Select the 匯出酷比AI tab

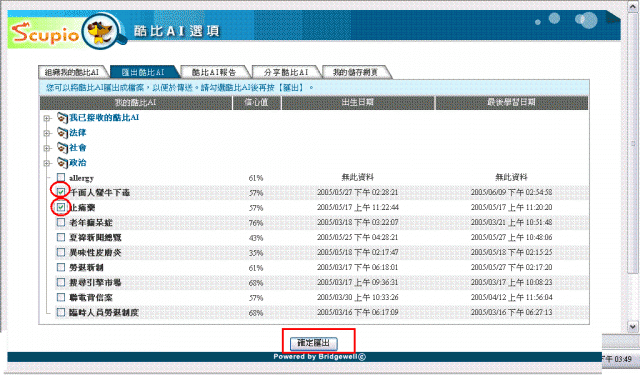tap(143, 73)
